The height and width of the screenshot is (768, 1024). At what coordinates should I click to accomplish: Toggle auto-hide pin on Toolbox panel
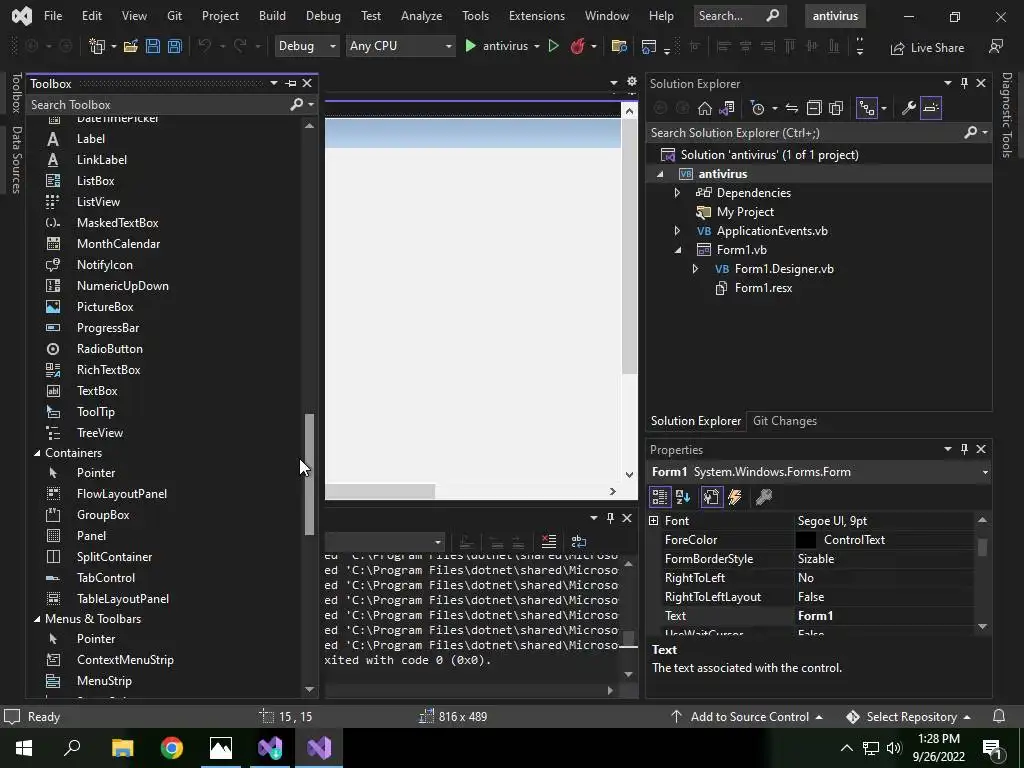pyautogui.click(x=291, y=84)
